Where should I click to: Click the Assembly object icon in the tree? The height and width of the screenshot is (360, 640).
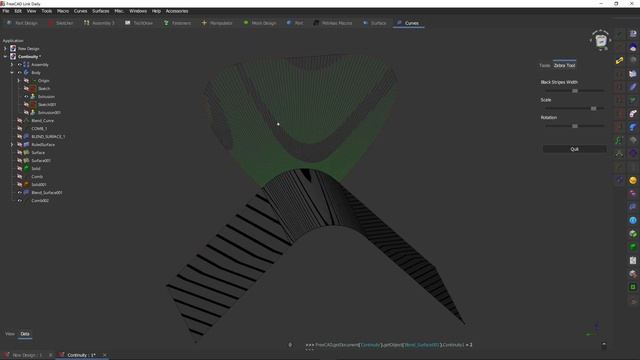[x=27, y=64]
